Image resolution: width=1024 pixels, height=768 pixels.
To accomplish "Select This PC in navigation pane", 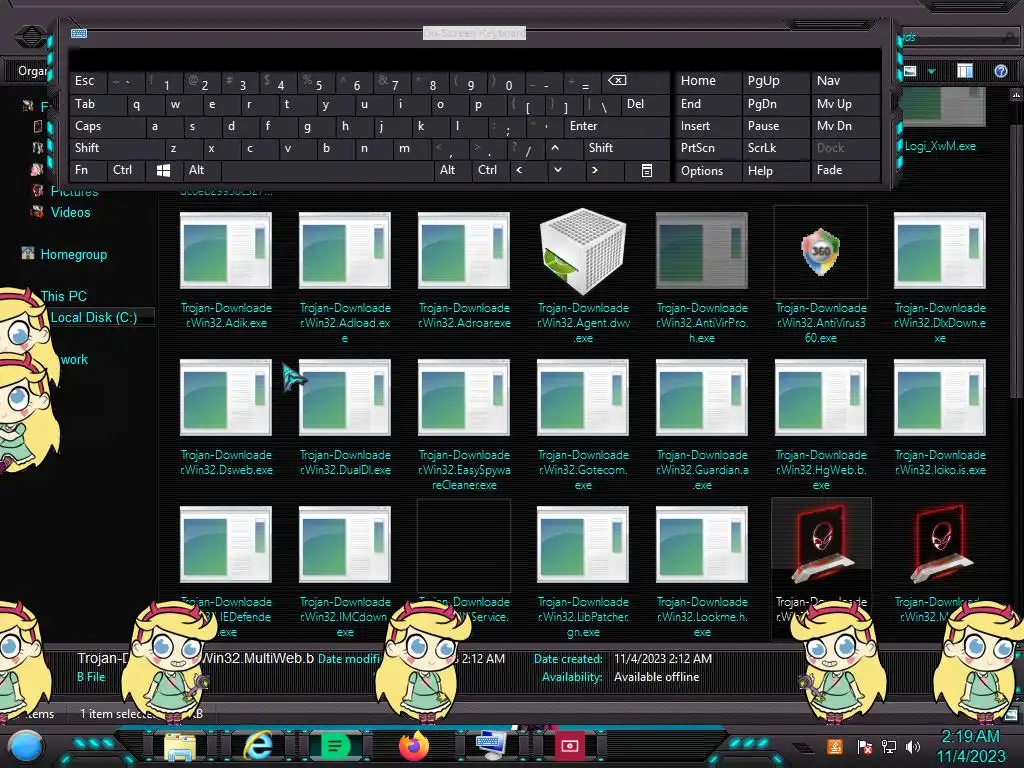I will pos(63,296).
